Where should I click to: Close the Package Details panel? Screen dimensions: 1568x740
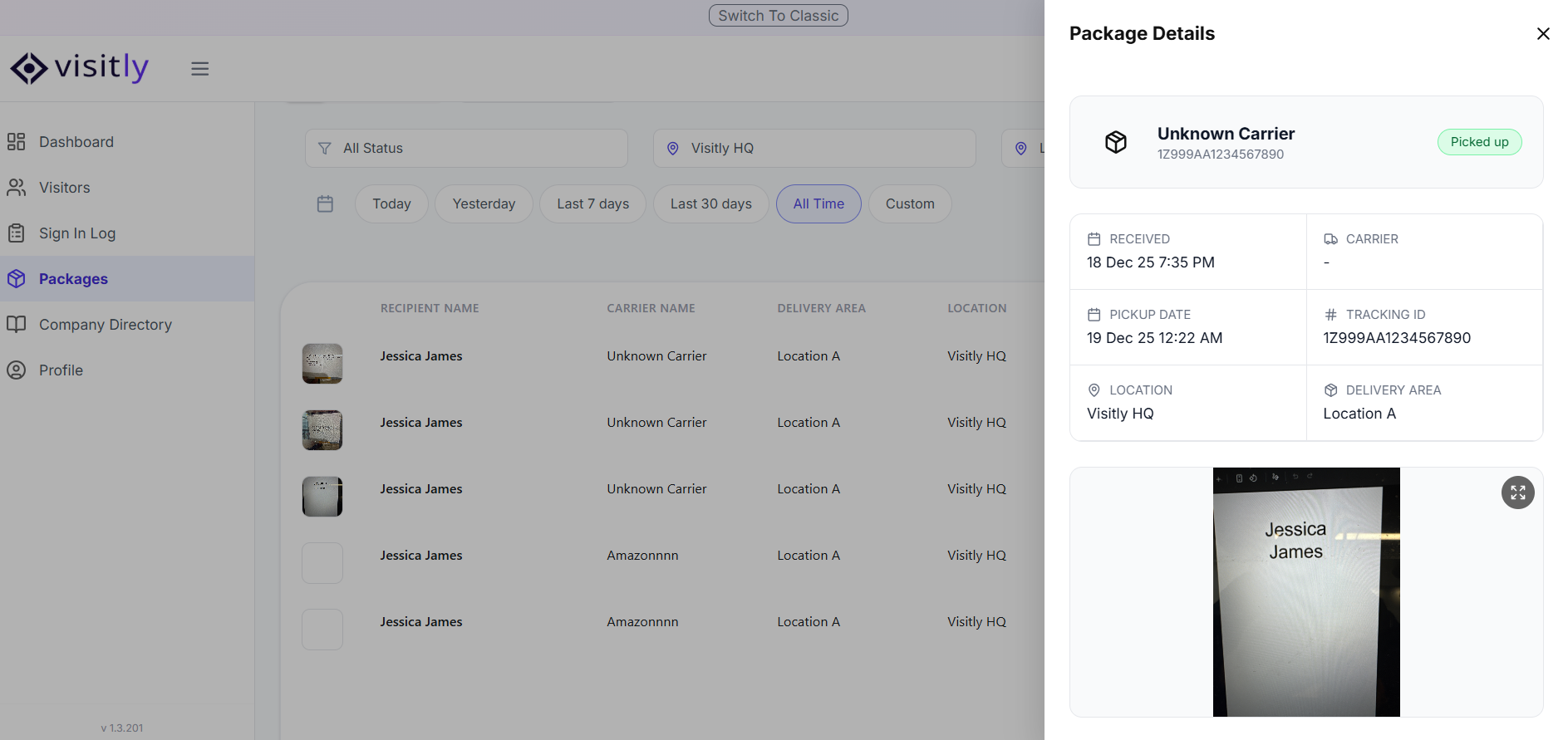tap(1543, 34)
